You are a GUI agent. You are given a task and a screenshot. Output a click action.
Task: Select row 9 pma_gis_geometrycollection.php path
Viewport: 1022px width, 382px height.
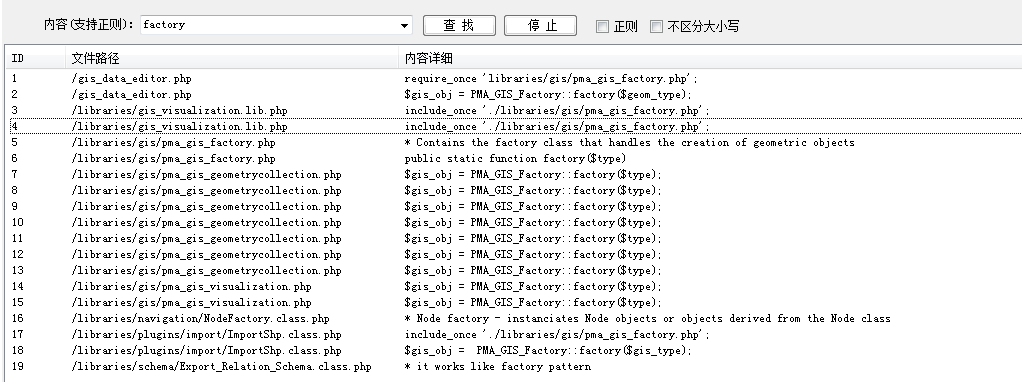(x=207, y=207)
